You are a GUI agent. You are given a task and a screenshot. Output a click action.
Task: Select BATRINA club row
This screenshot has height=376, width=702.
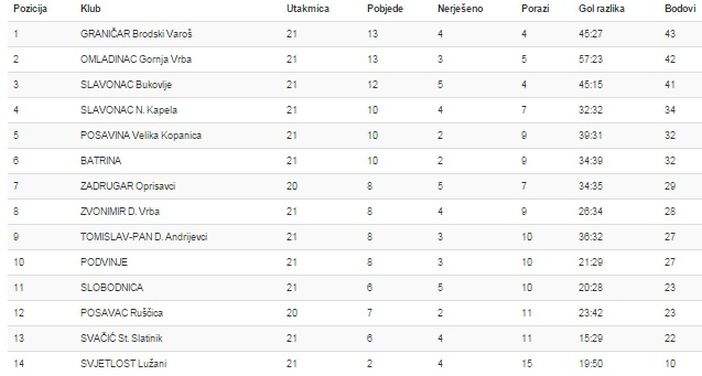coord(355,161)
